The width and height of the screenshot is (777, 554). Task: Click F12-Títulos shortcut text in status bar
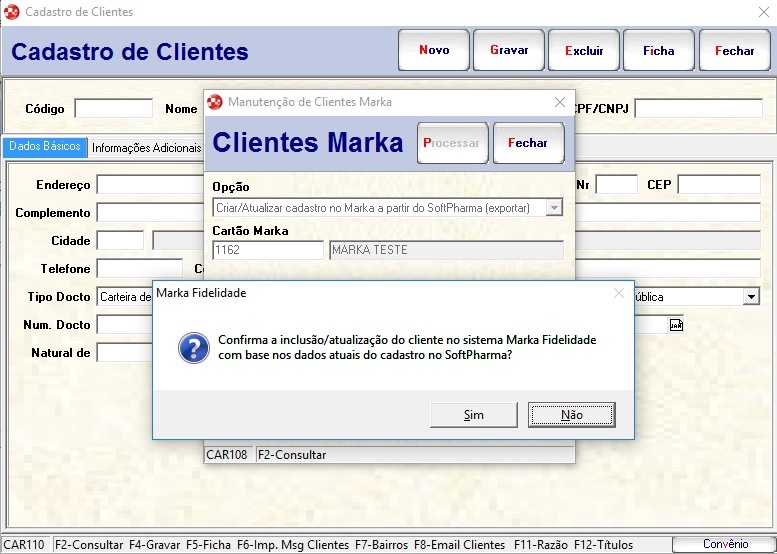tap(604, 545)
